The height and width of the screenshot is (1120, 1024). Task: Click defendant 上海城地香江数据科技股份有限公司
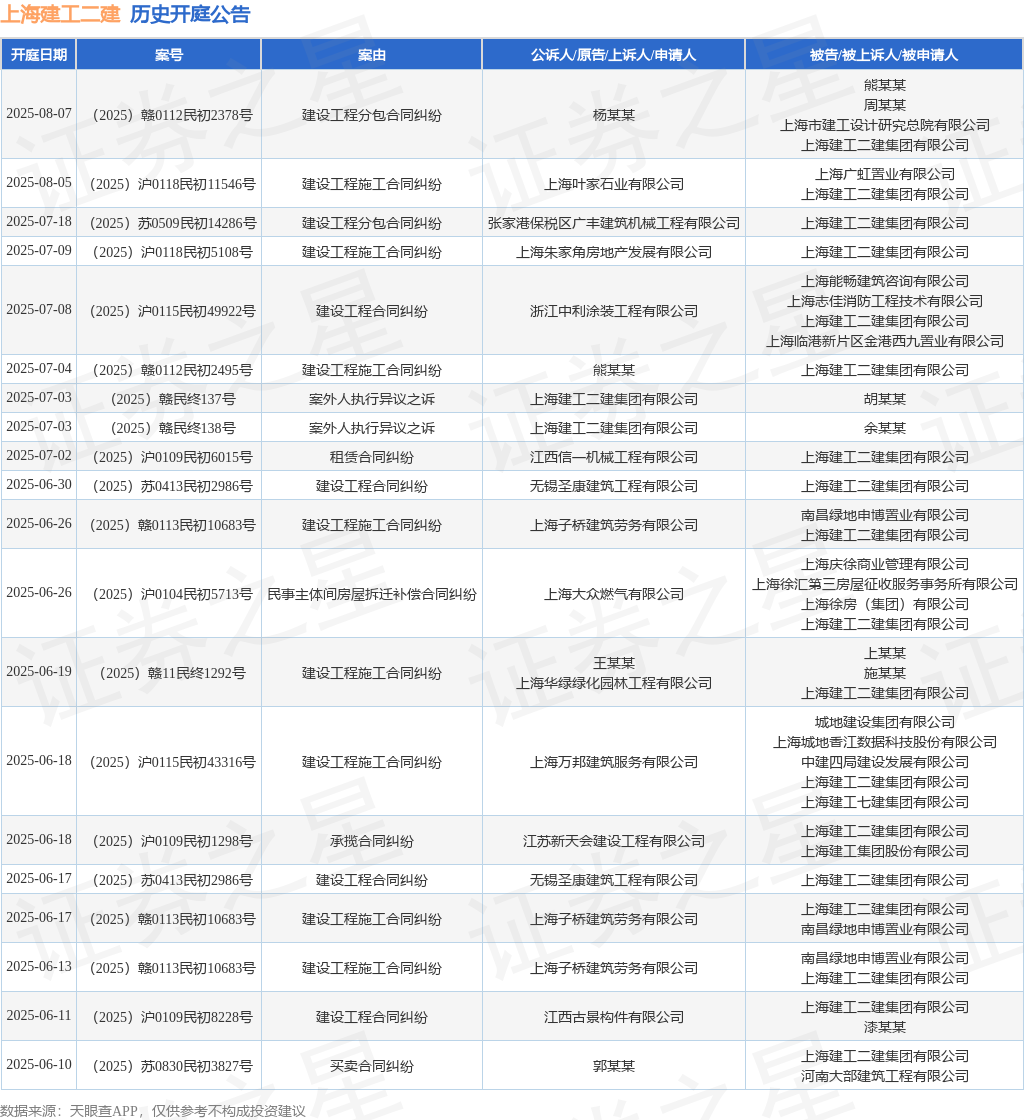click(885, 743)
